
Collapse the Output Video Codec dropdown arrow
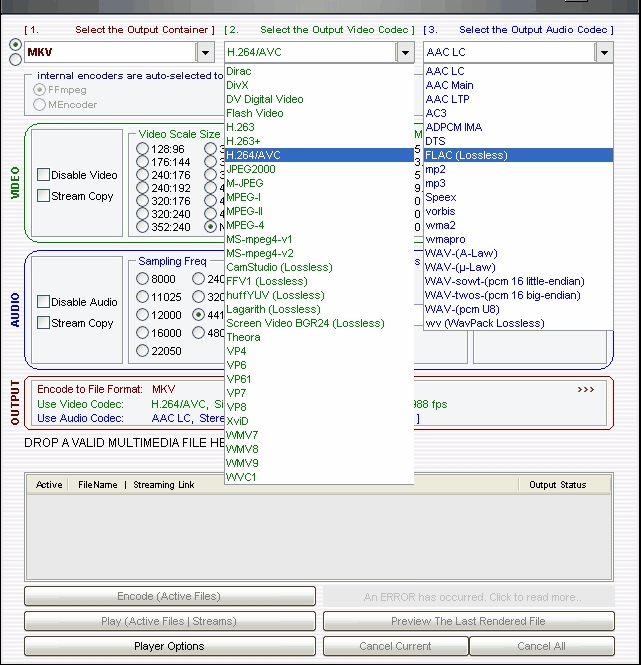[x=405, y=53]
